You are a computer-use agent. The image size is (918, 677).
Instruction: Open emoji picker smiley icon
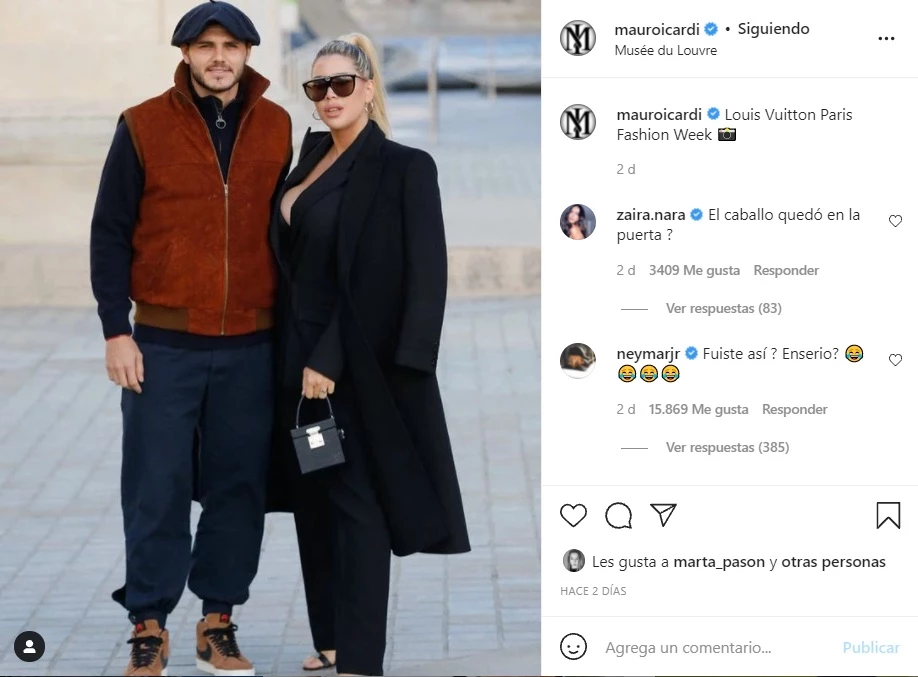[573, 647]
